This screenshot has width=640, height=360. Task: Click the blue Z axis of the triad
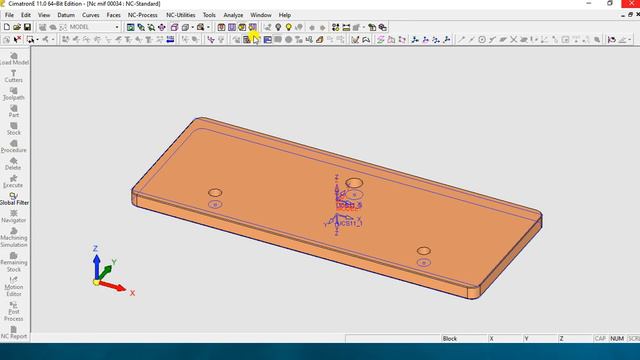pyautogui.click(x=97, y=267)
